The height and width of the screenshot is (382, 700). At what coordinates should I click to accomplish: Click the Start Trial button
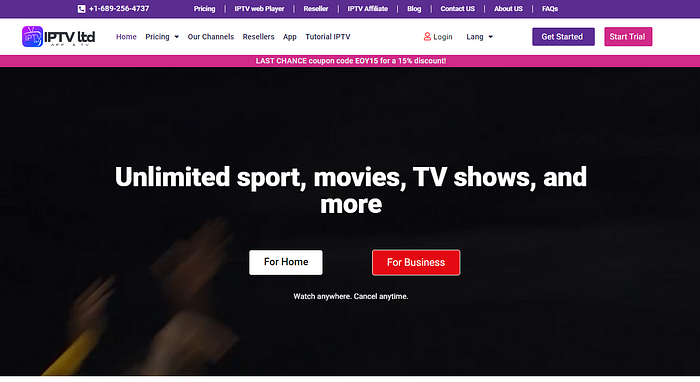(x=628, y=37)
